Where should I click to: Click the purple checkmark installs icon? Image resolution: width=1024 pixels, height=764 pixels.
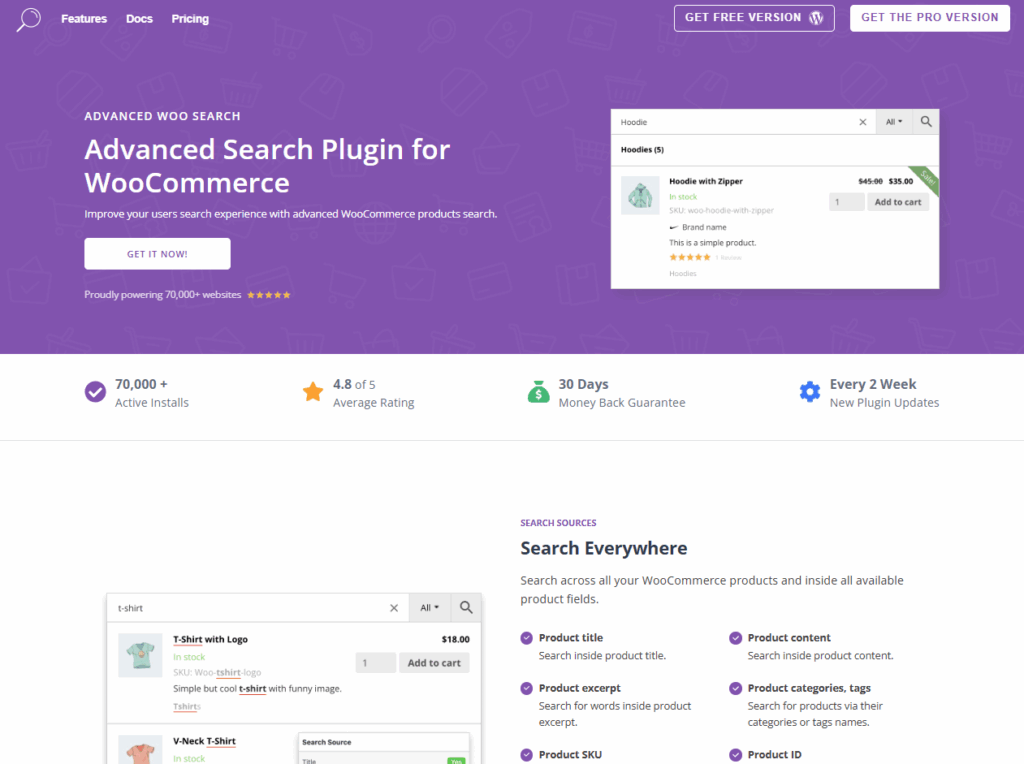[x=95, y=392]
